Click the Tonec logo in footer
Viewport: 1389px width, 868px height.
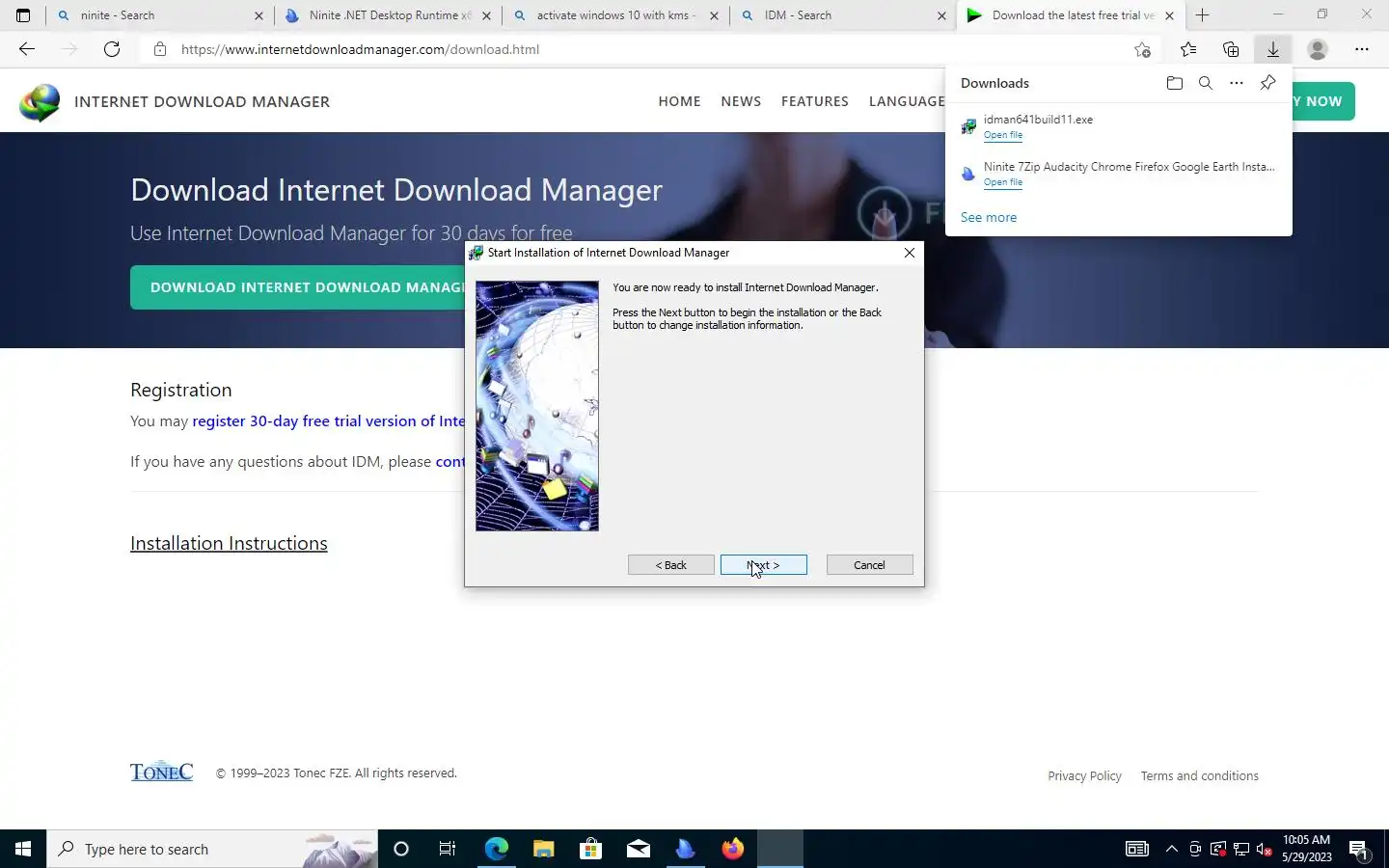coord(161,772)
